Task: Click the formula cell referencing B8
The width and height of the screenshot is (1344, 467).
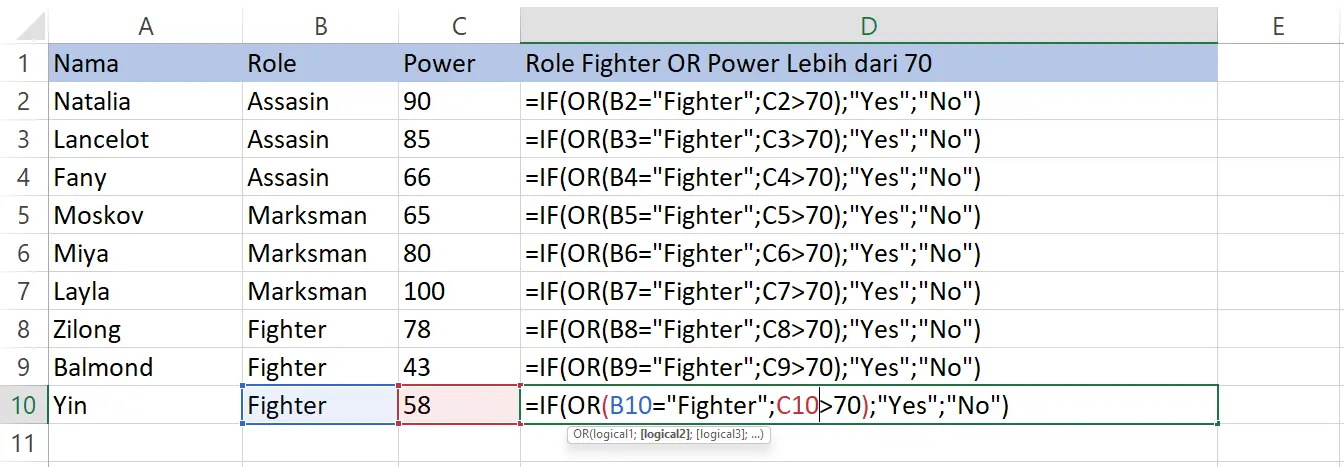Action: click(x=869, y=329)
